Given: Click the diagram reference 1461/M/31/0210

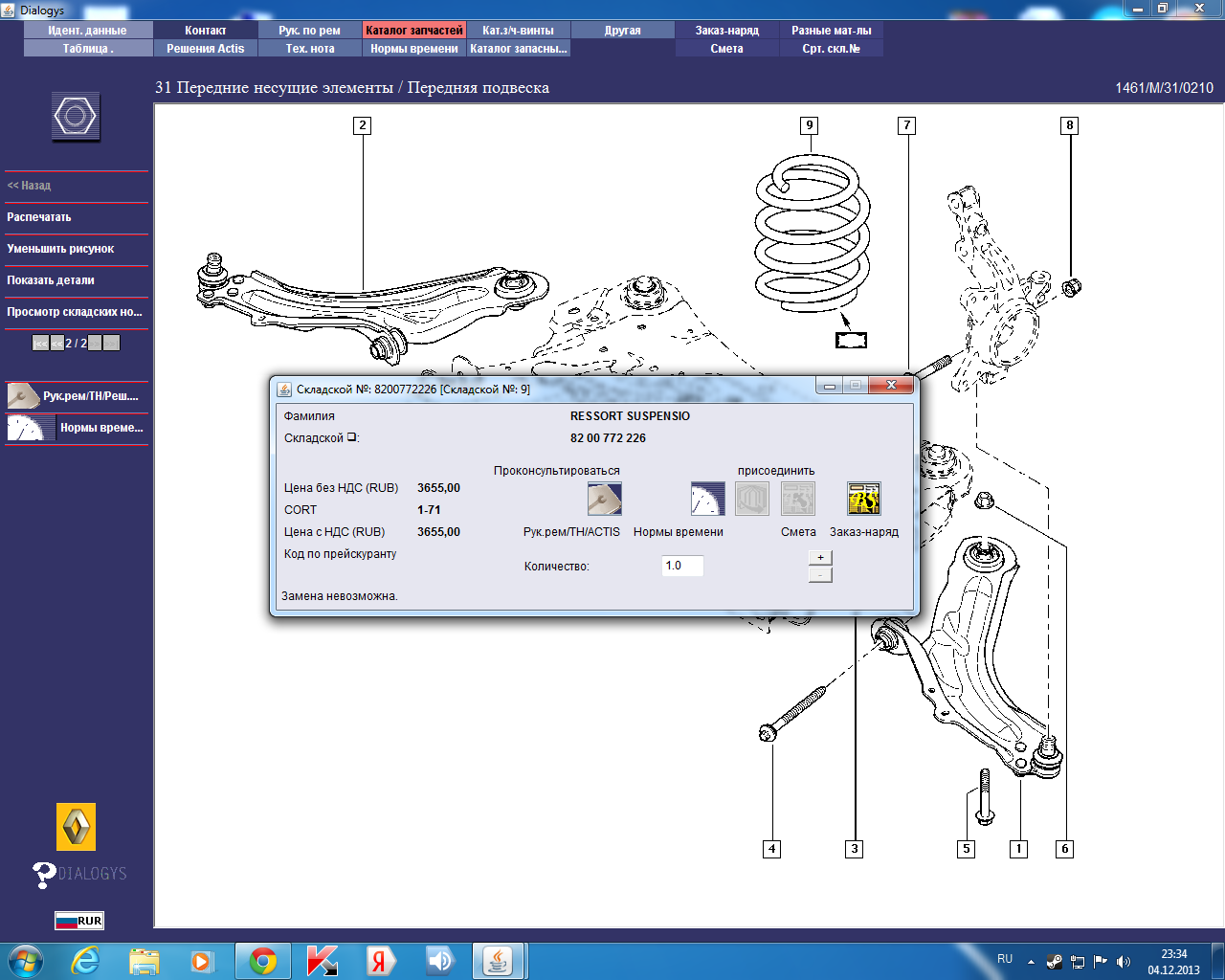Looking at the screenshot, I should [x=1164, y=88].
